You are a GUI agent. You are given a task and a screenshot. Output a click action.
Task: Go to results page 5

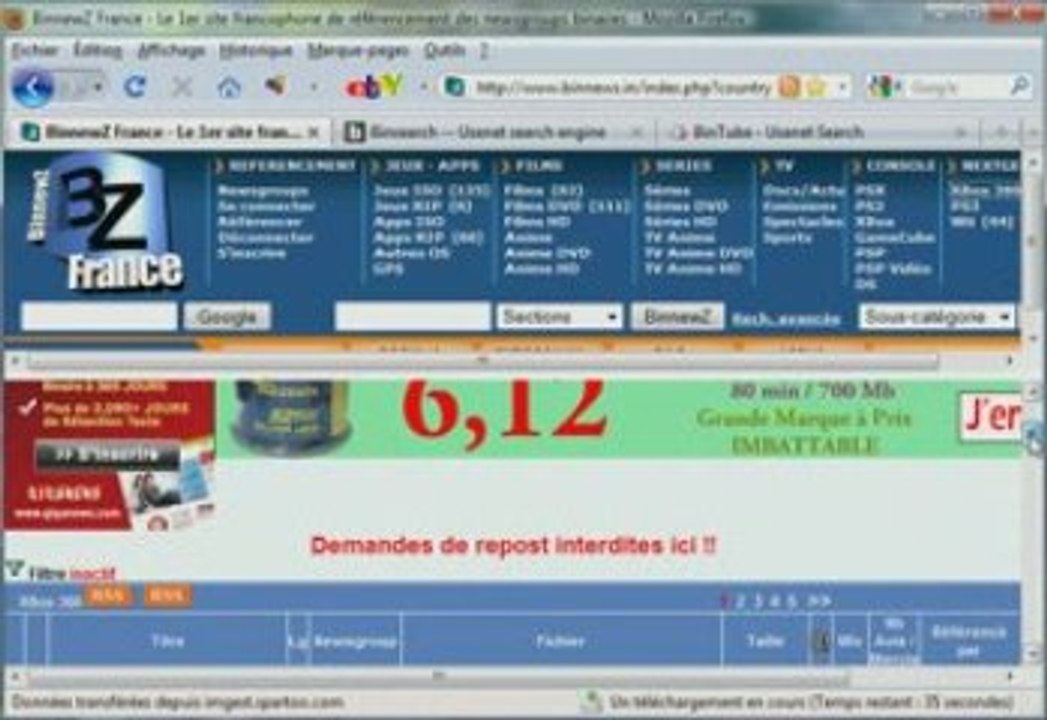click(791, 601)
